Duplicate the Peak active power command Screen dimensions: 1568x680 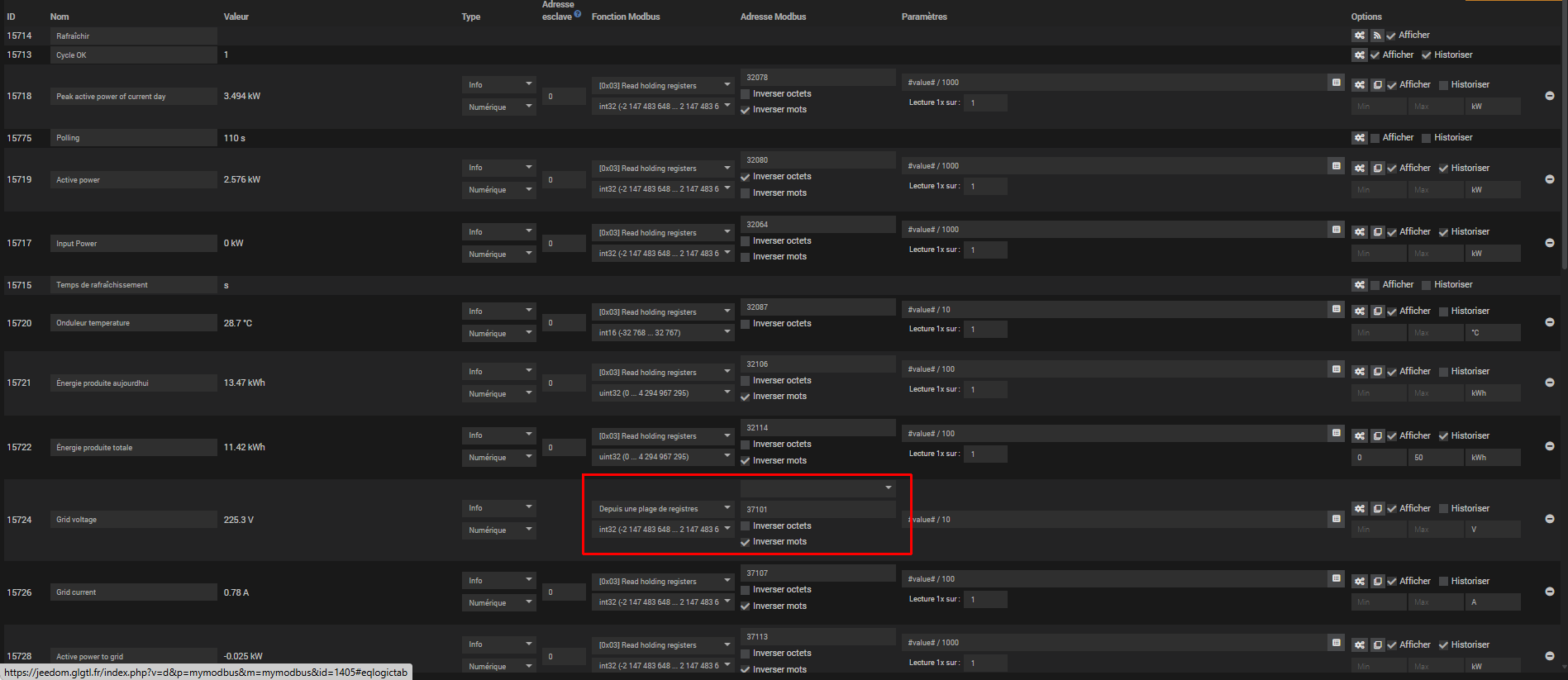click(x=1377, y=85)
